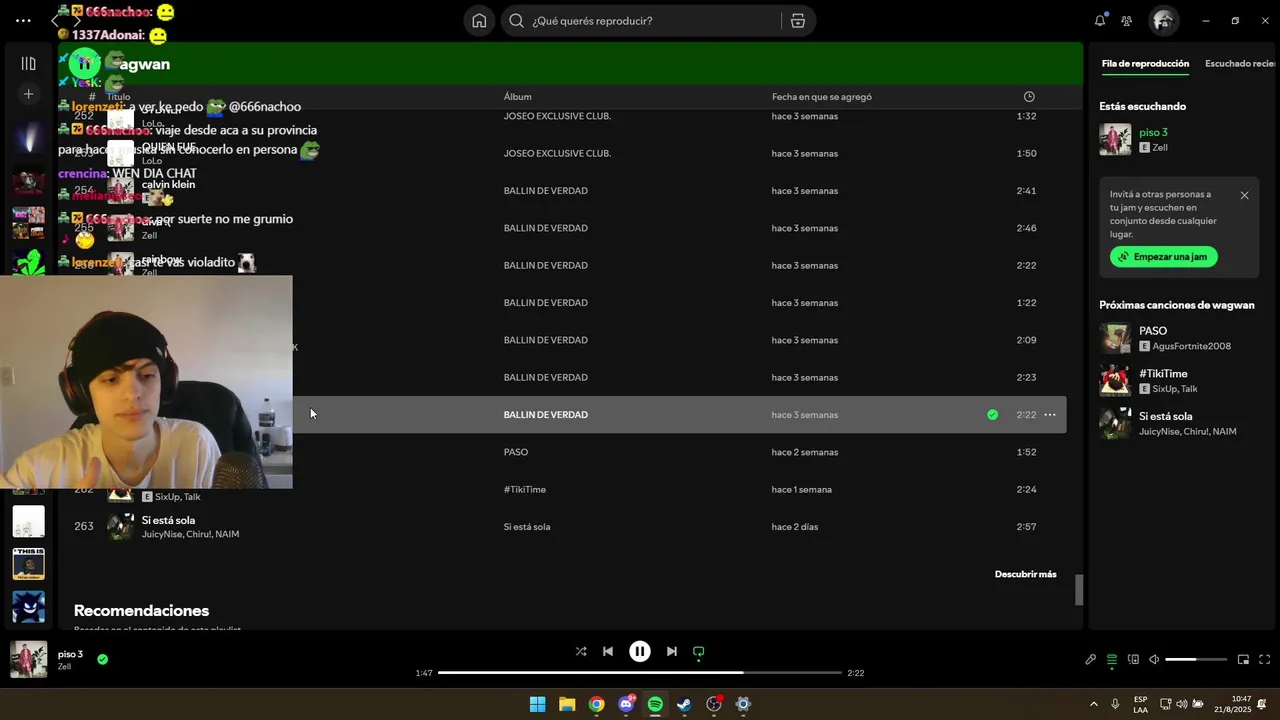Close the jam invitation card
This screenshot has height=720, width=1280.
pyautogui.click(x=1244, y=195)
